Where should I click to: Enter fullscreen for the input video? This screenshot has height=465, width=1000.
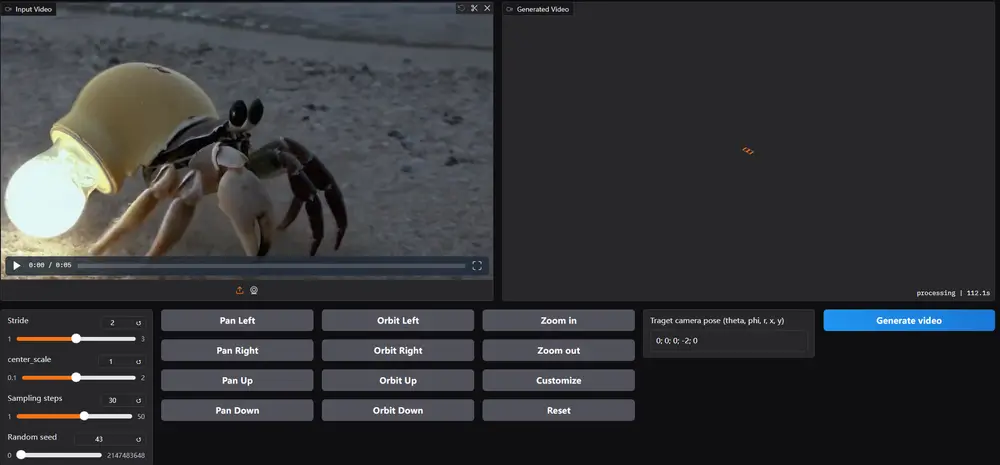(477, 266)
